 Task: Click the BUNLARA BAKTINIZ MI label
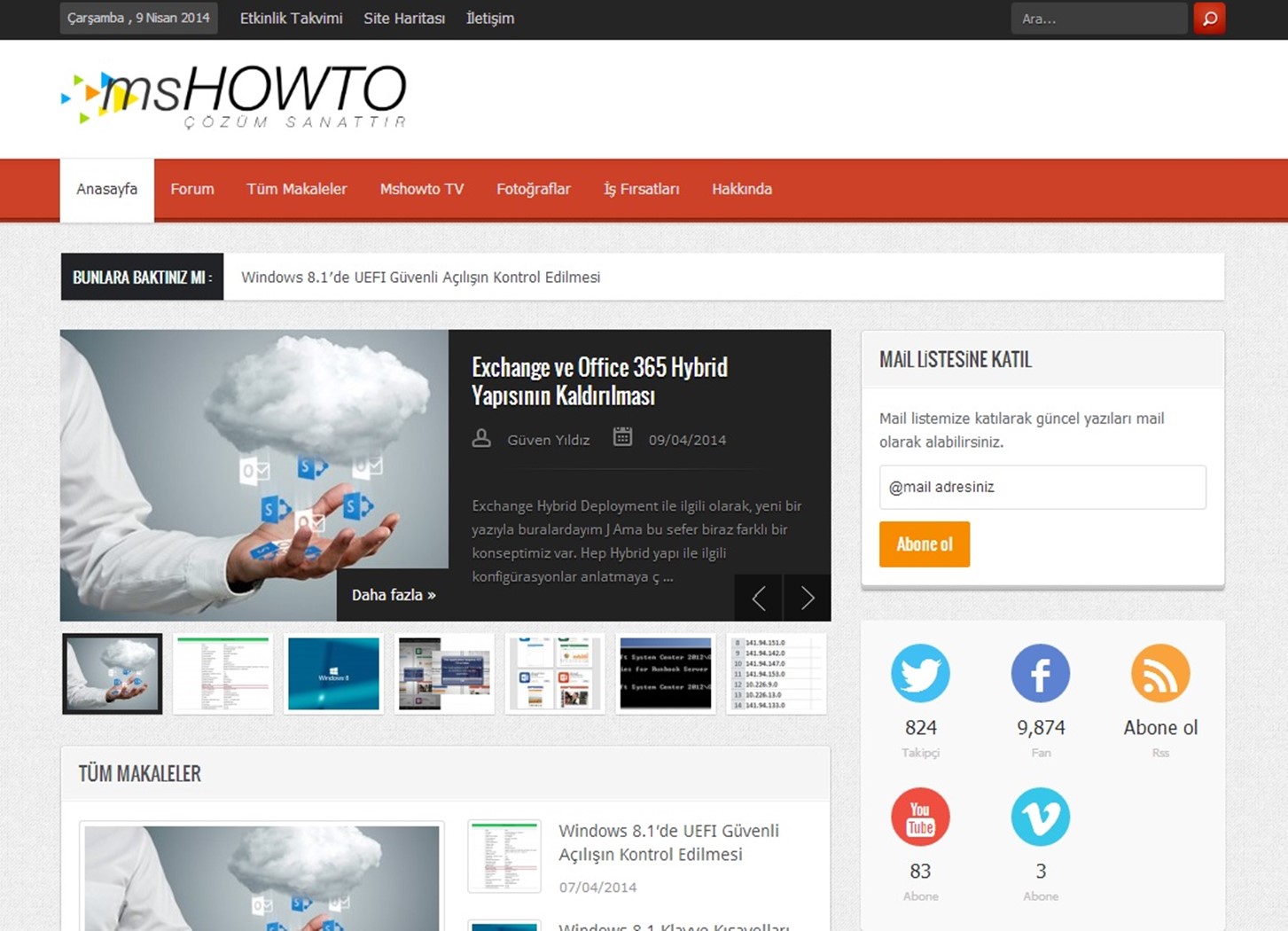(142, 277)
